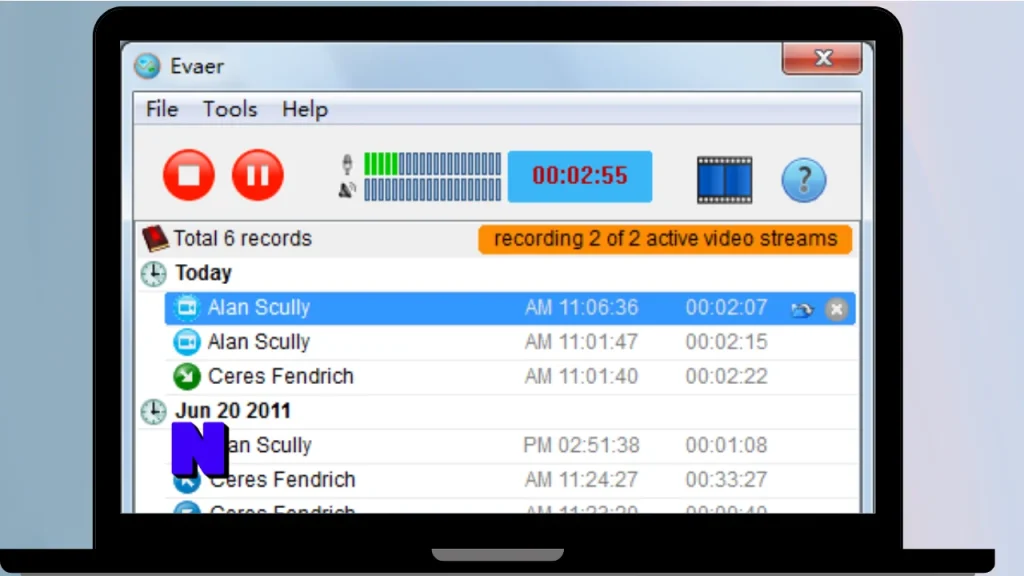This screenshot has width=1024, height=576.
Task: Click the AM 11:01:47 time value
Action: (581, 342)
